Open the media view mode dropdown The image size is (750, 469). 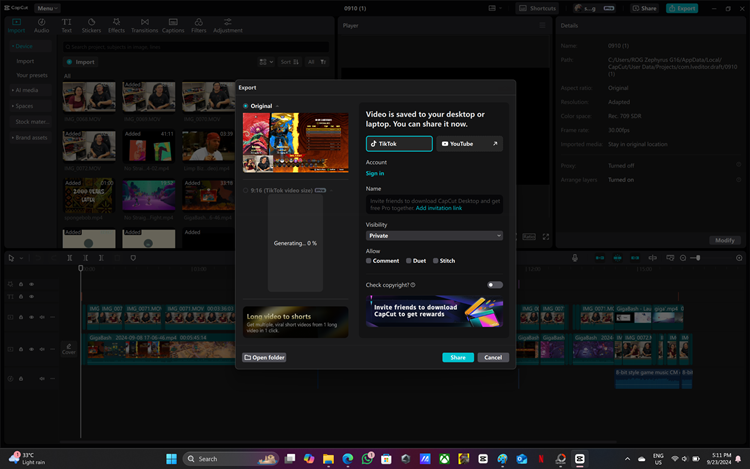[x=266, y=62]
